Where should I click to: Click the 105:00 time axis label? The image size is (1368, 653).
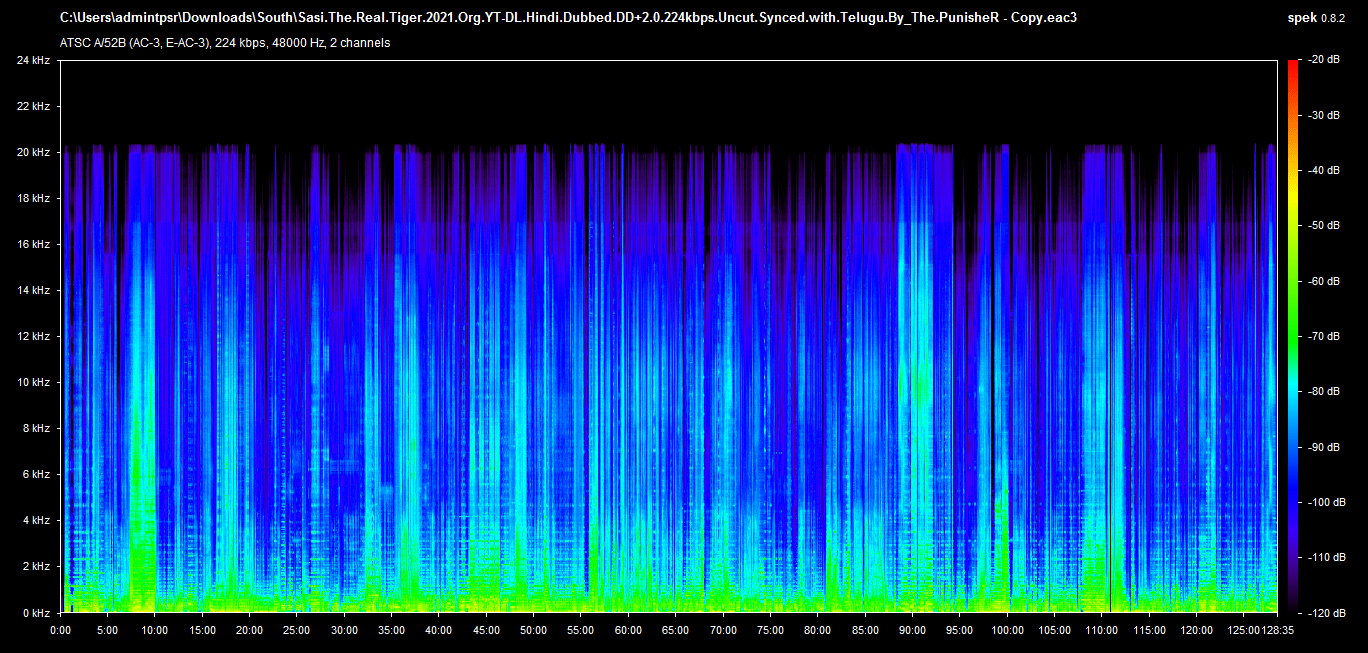(x=1055, y=631)
